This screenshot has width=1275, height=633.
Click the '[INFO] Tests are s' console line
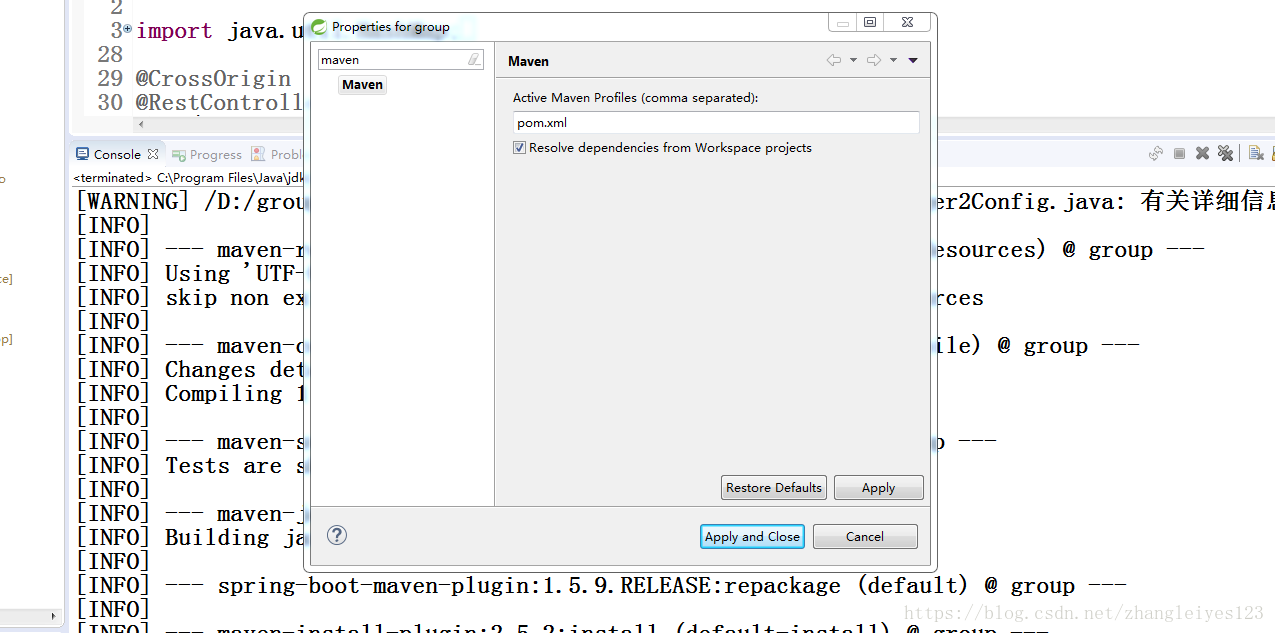191,465
